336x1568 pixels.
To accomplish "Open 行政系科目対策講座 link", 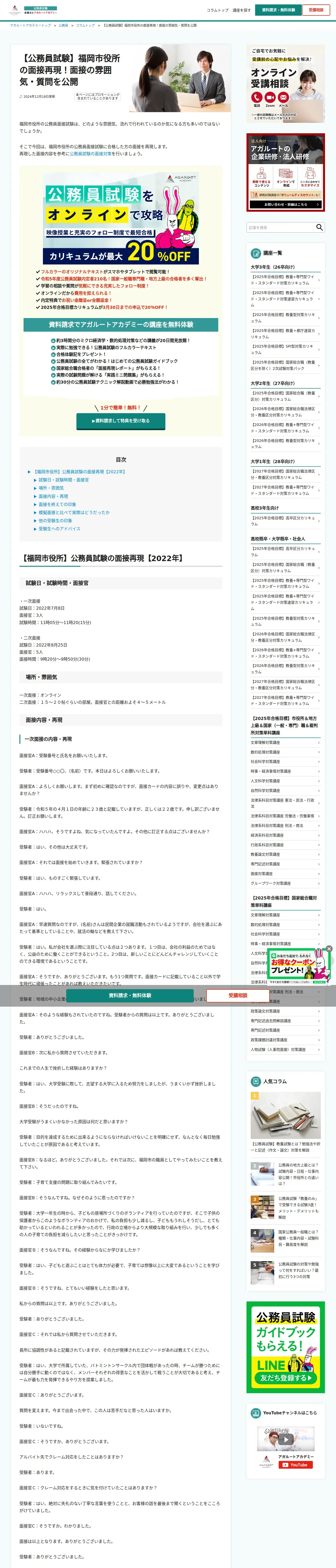I will click(285, 845).
